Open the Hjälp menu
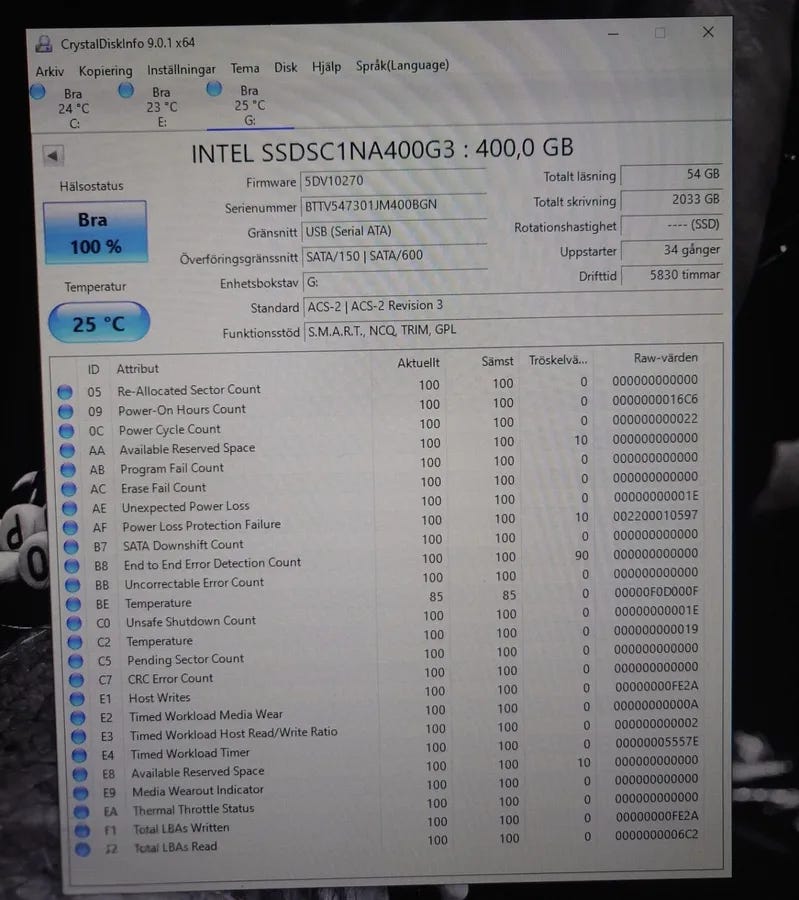This screenshot has height=900, width=799. pos(327,67)
